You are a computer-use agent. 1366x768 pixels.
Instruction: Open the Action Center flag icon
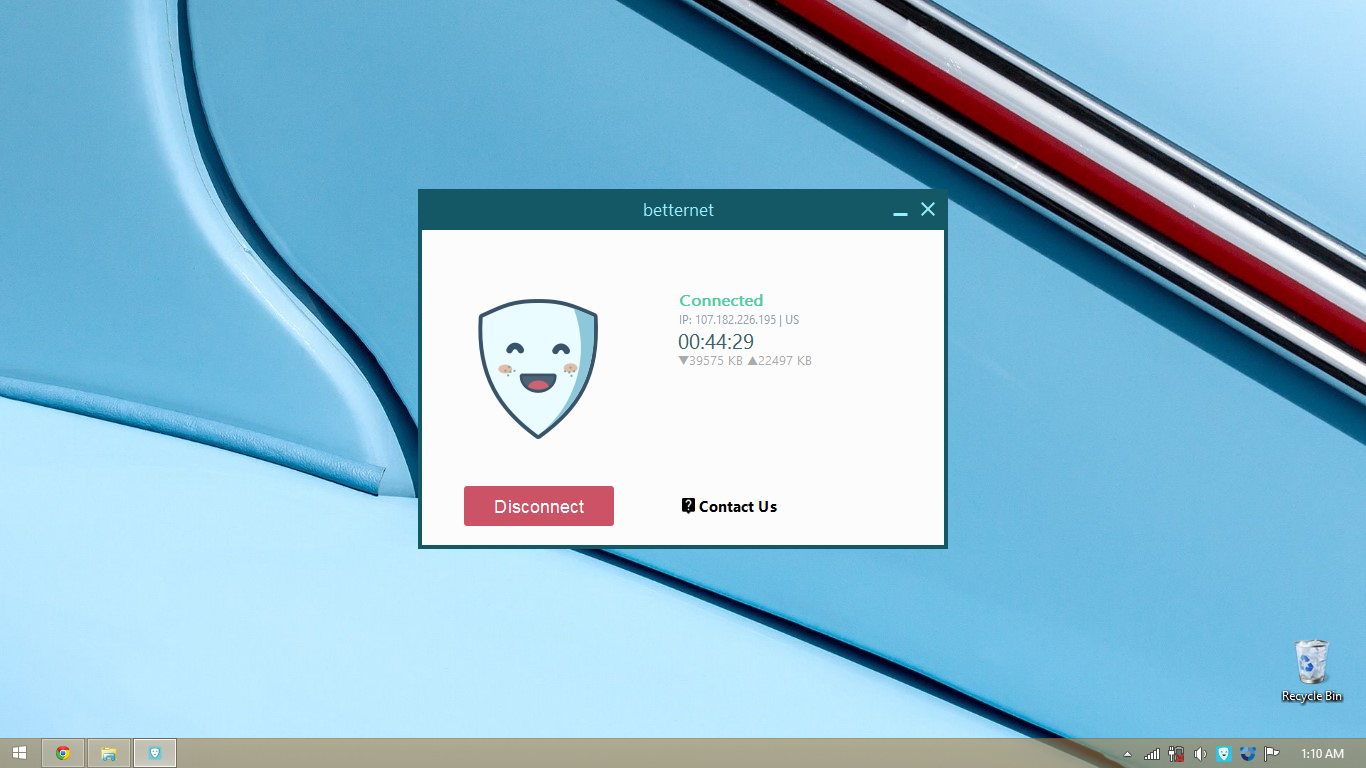[1272, 754]
